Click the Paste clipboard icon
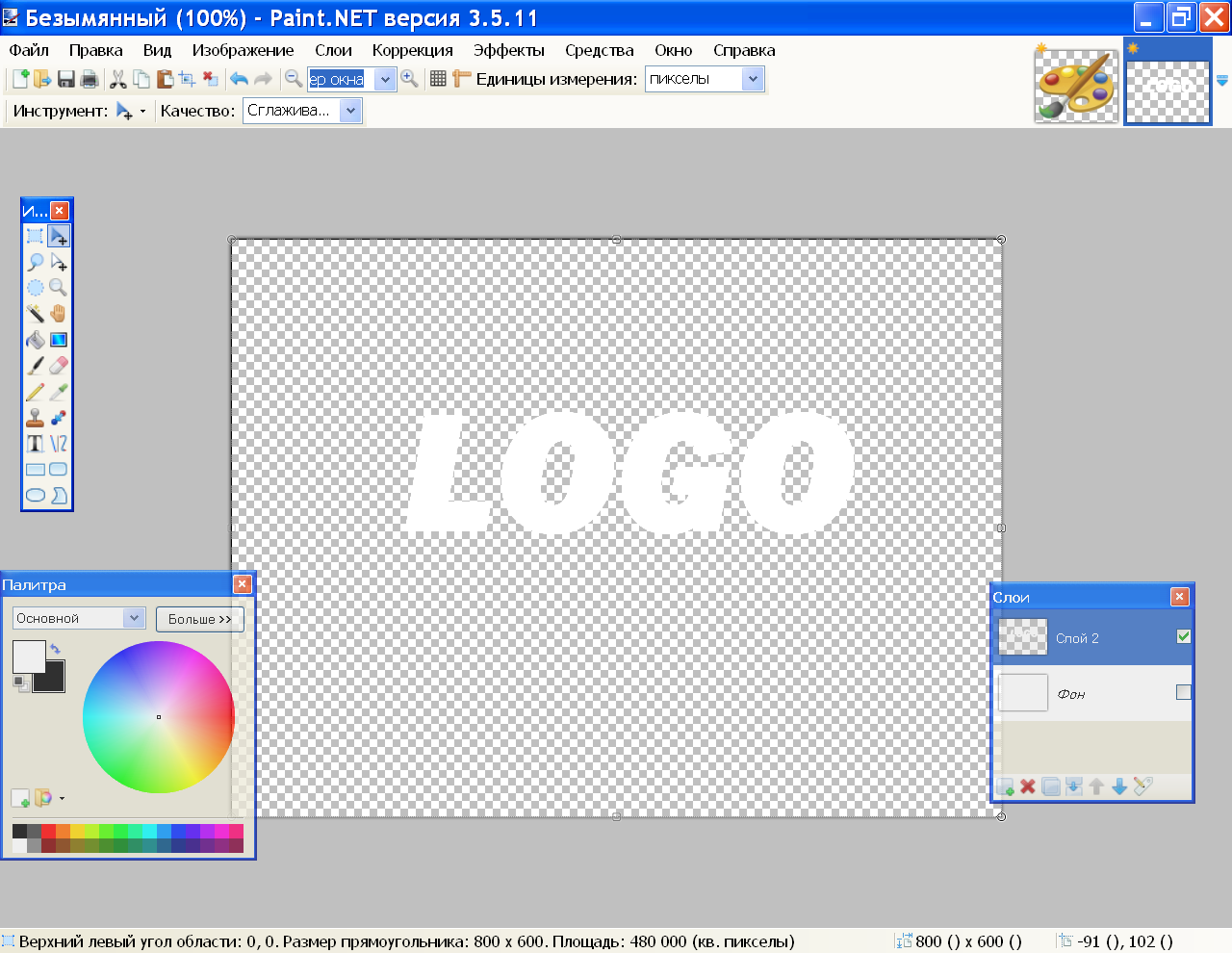This screenshot has height=953, width=1232. pos(165,79)
